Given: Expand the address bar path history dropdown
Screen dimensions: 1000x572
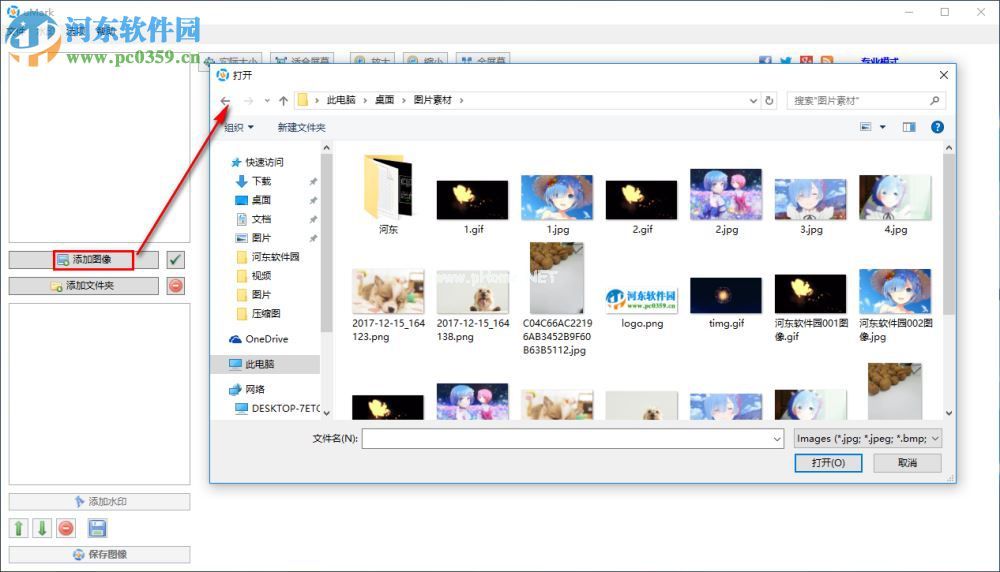Looking at the screenshot, I should tap(753, 101).
